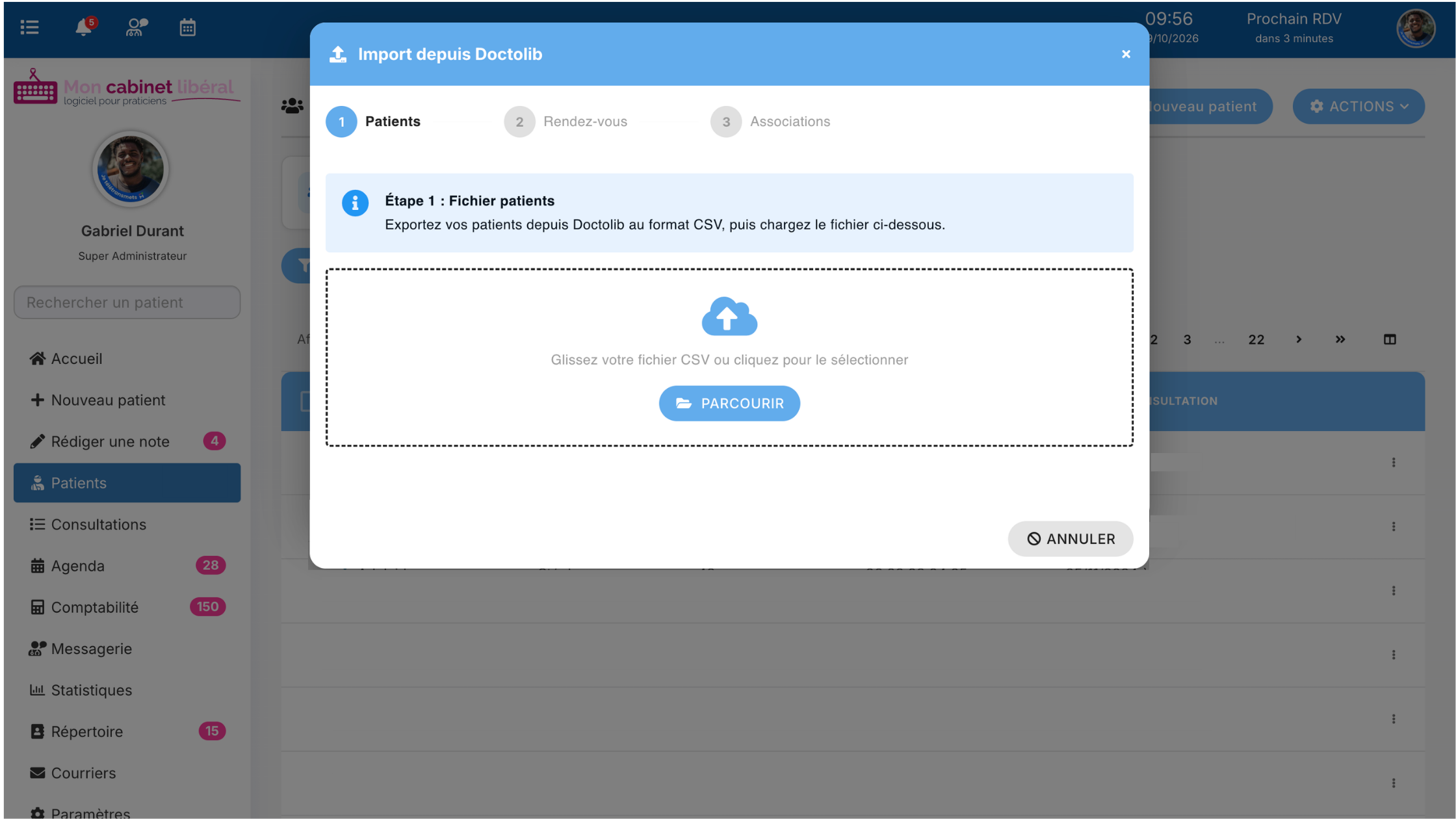Viewport: 1456px width, 819px height.
Task: Click the 28 badge next to Agenda
Action: (x=210, y=565)
